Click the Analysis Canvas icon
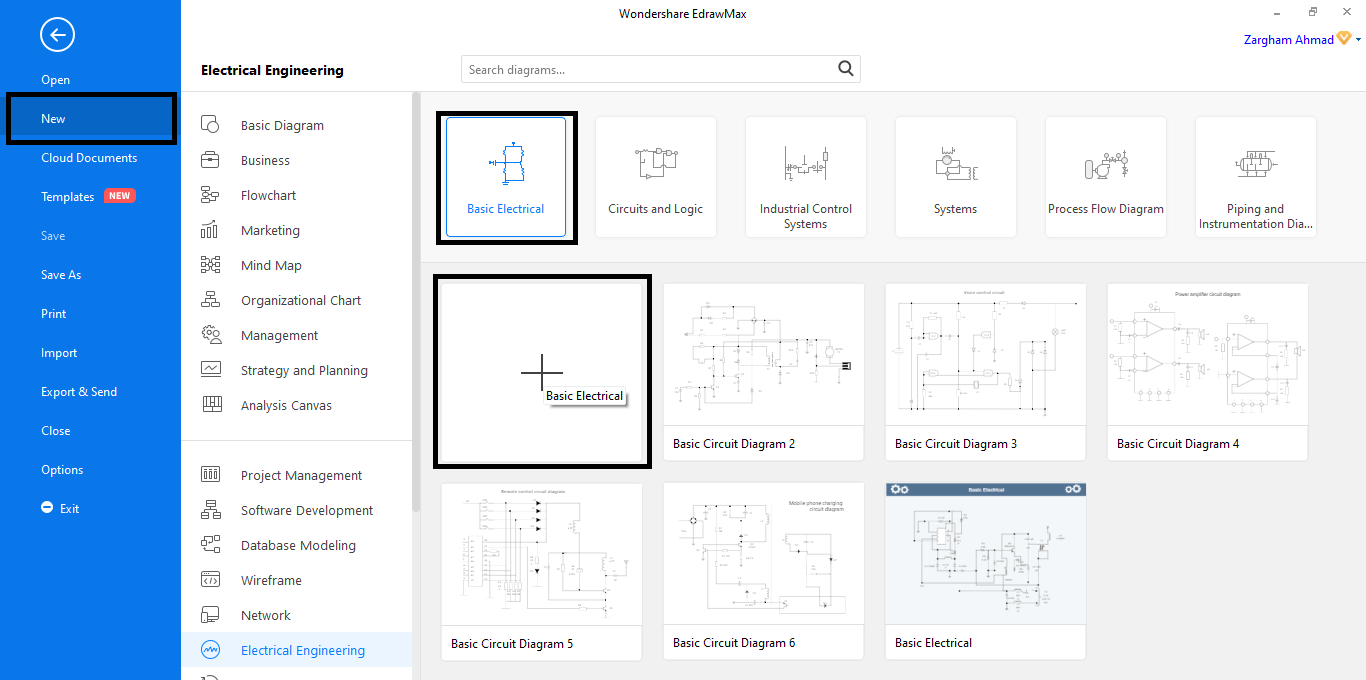 point(210,405)
